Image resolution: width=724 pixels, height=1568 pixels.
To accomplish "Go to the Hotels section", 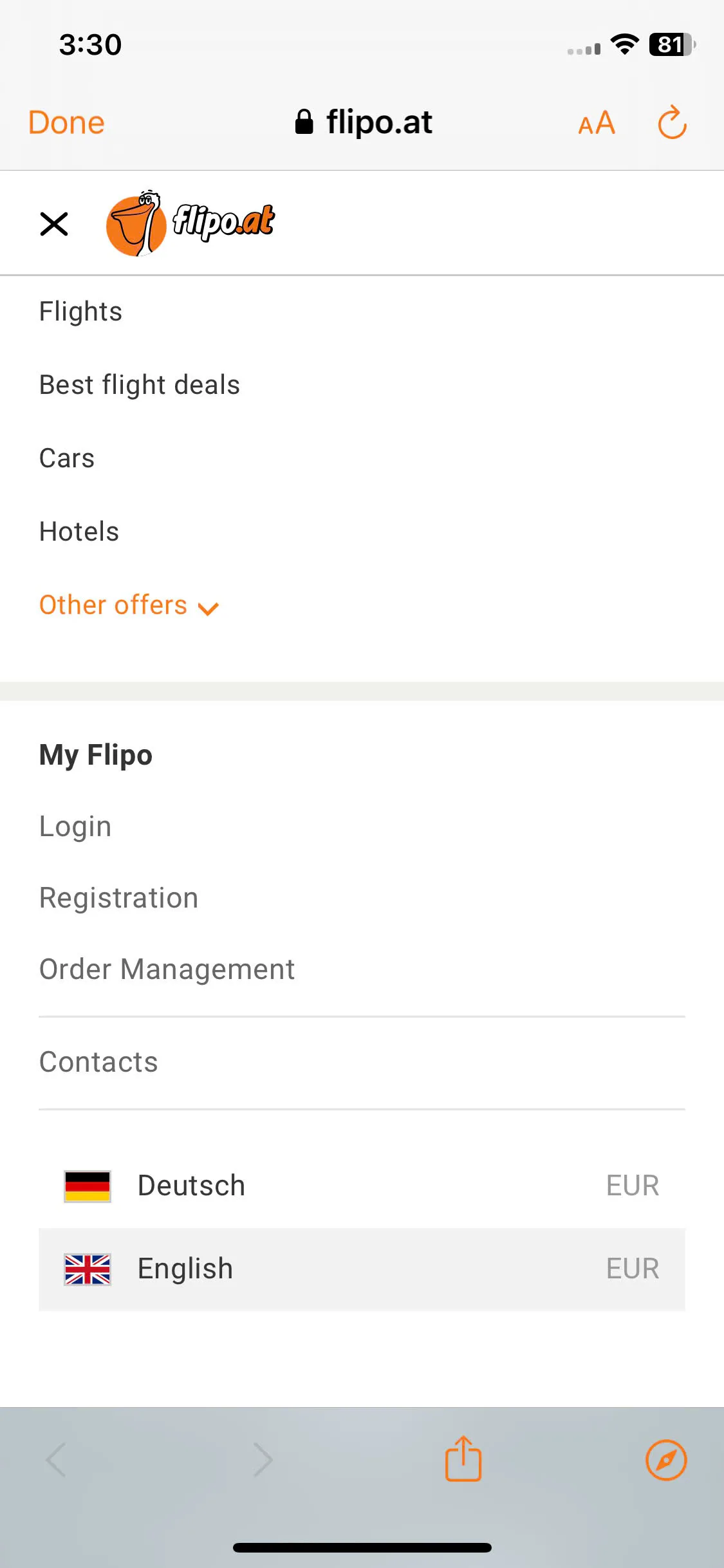I will pyautogui.click(x=79, y=532).
